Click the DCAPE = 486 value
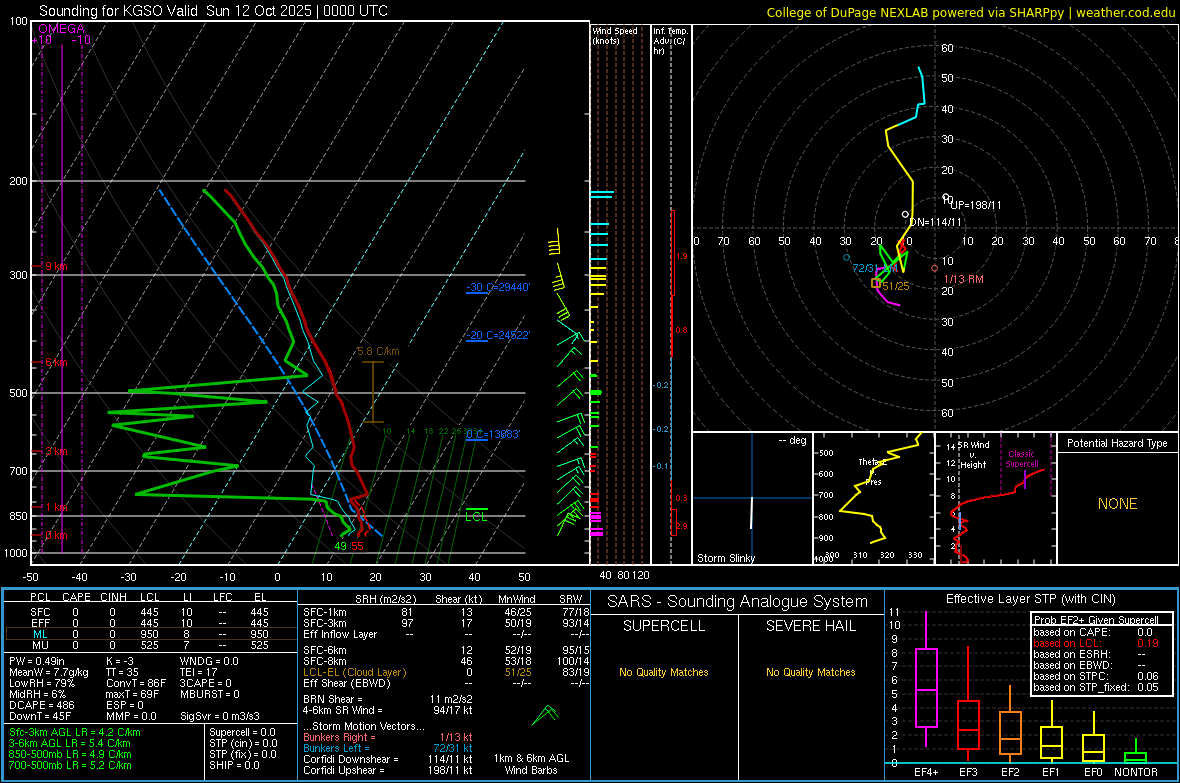Image resolution: width=1180 pixels, height=783 pixels. 41,705
